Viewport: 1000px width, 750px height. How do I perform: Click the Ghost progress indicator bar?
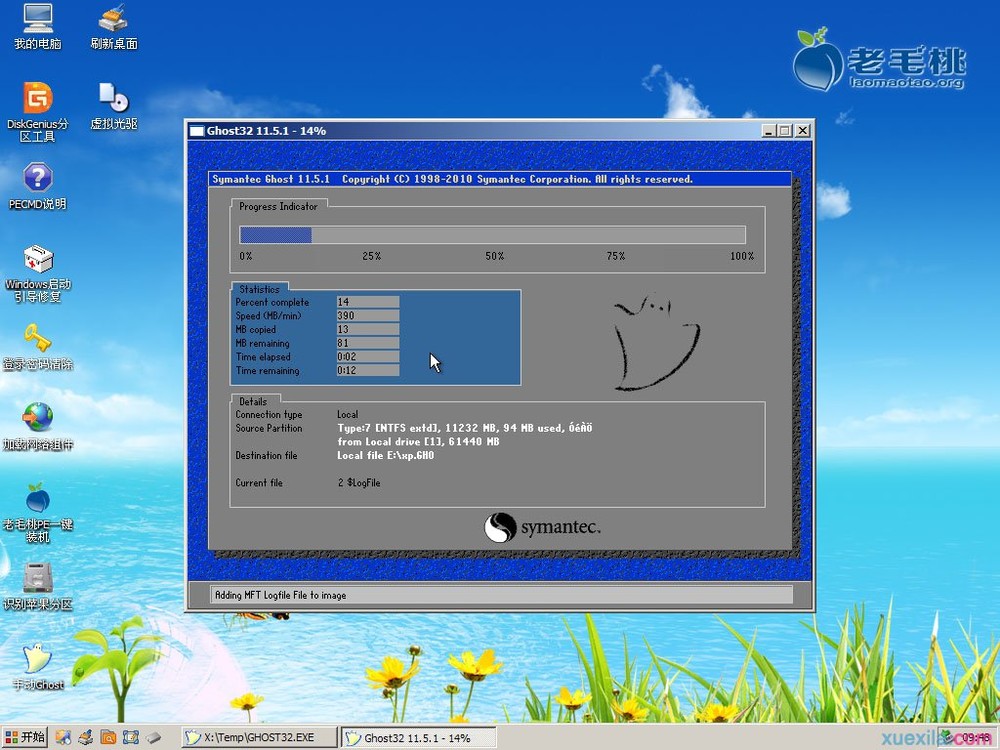click(492, 235)
